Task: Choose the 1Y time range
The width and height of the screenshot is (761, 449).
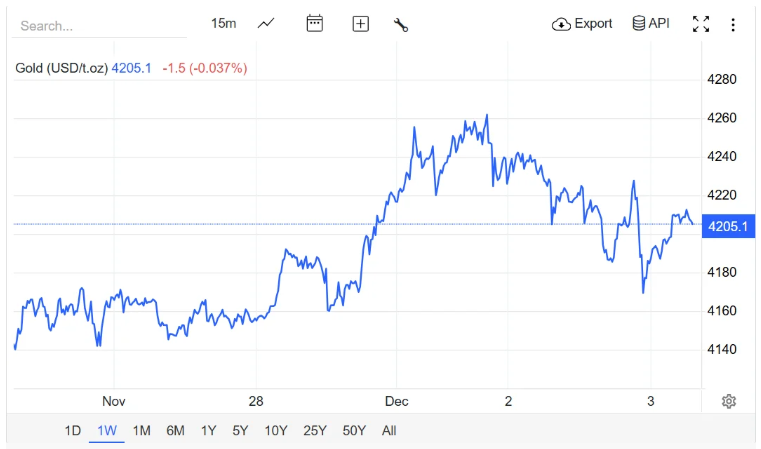Action: pyautogui.click(x=208, y=431)
